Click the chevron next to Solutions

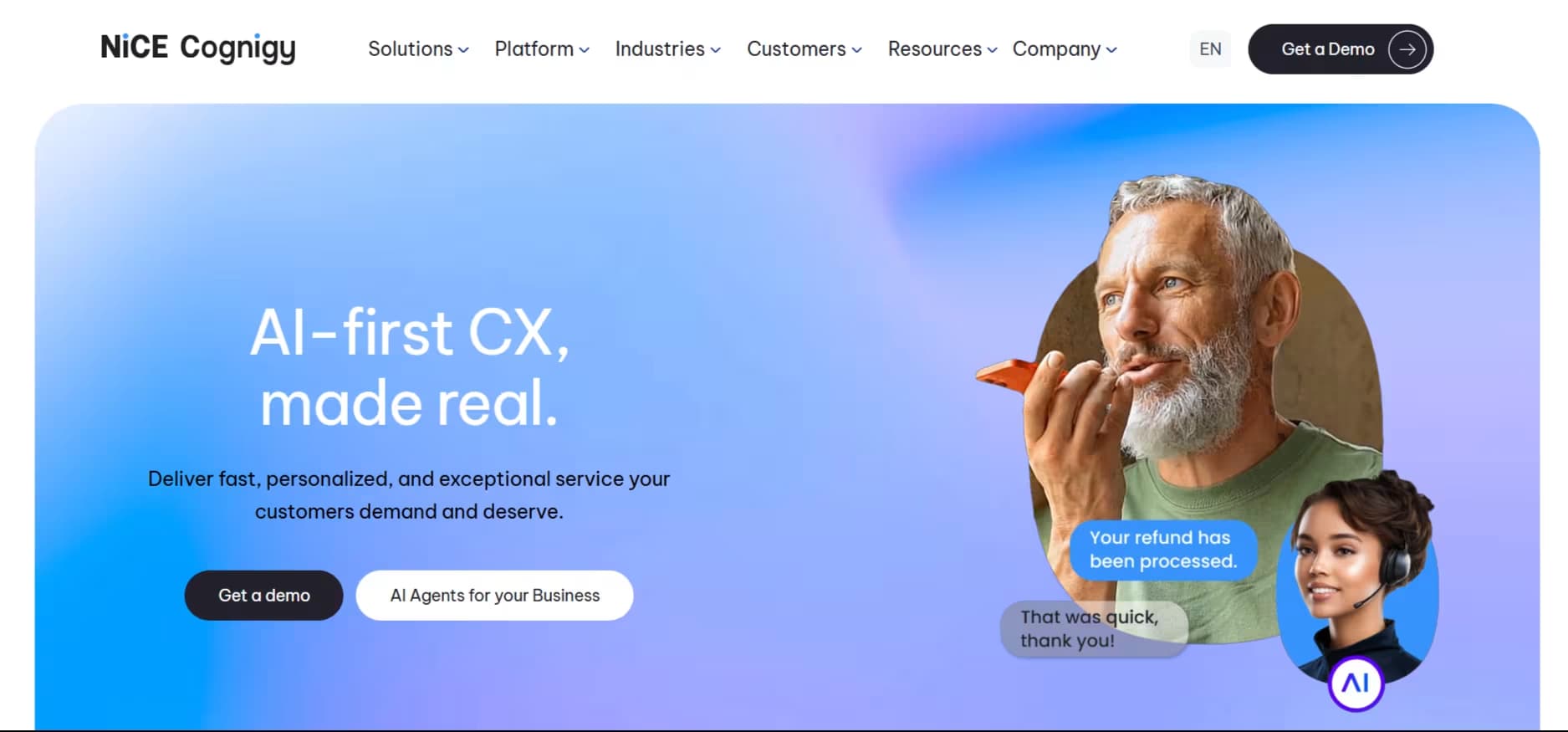pyautogui.click(x=463, y=50)
